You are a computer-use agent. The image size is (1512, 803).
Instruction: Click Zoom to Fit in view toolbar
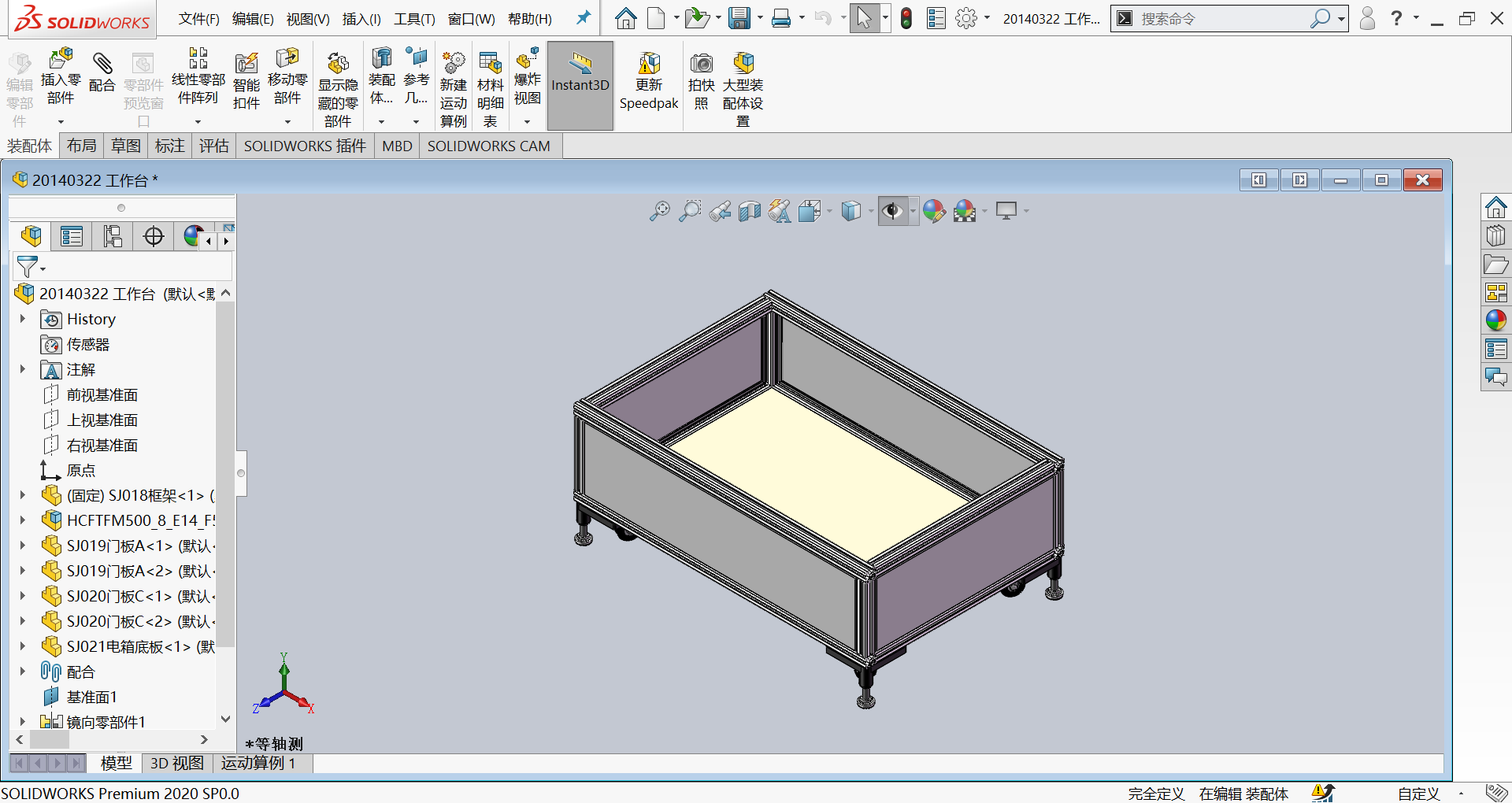[x=659, y=211]
